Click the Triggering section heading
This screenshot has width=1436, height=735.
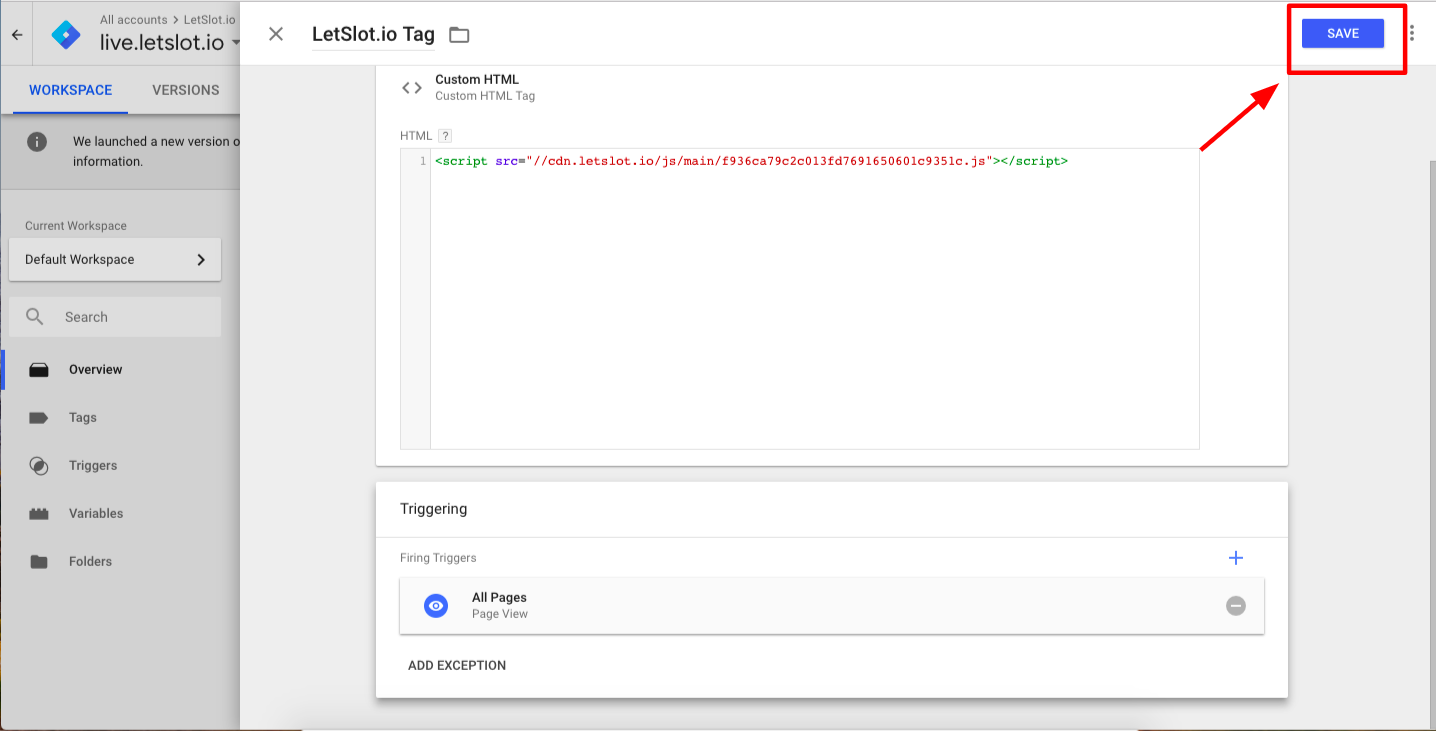434,509
